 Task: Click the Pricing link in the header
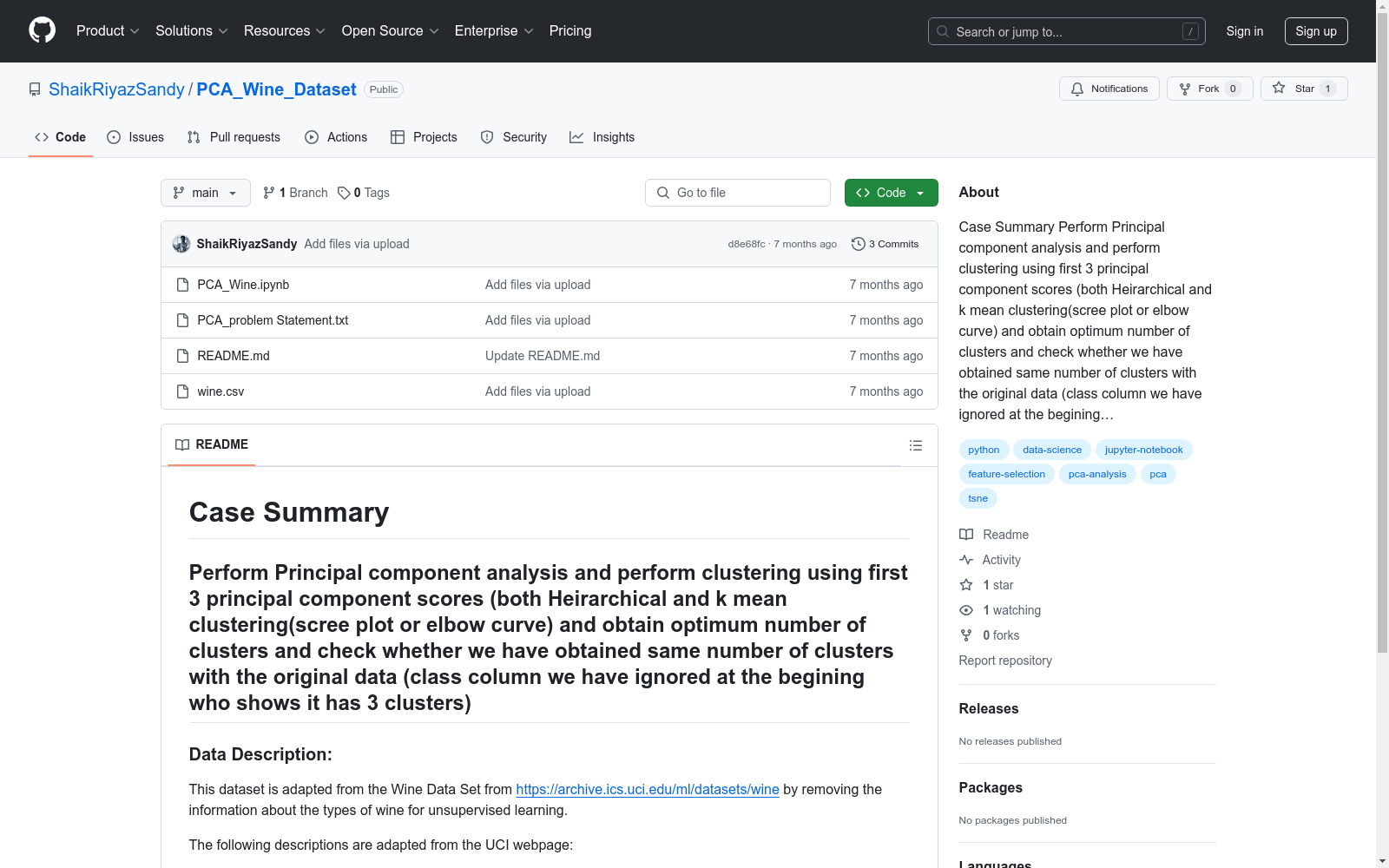pos(570,31)
